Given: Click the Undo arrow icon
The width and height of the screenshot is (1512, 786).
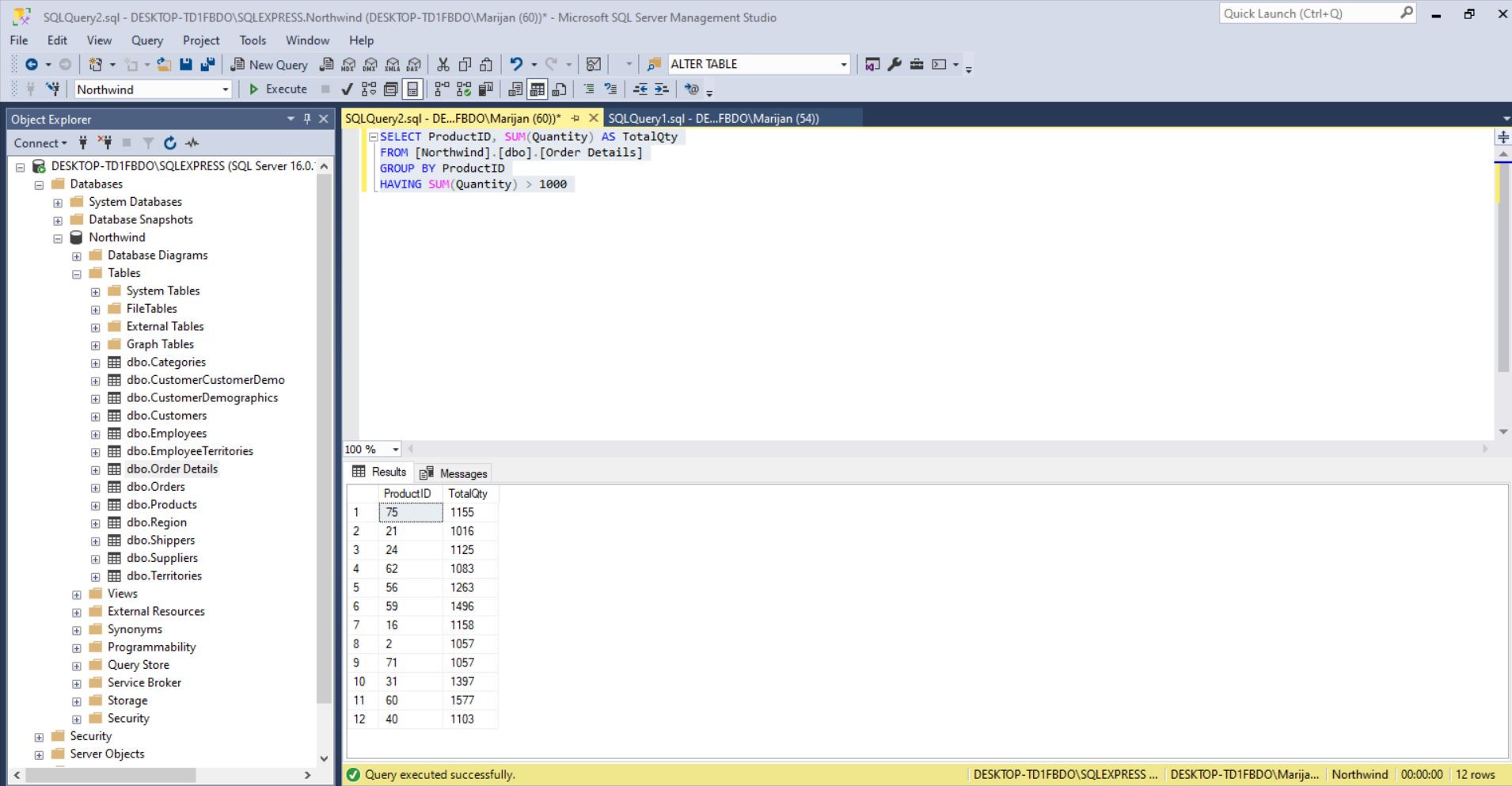Looking at the screenshot, I should [516, 64].
